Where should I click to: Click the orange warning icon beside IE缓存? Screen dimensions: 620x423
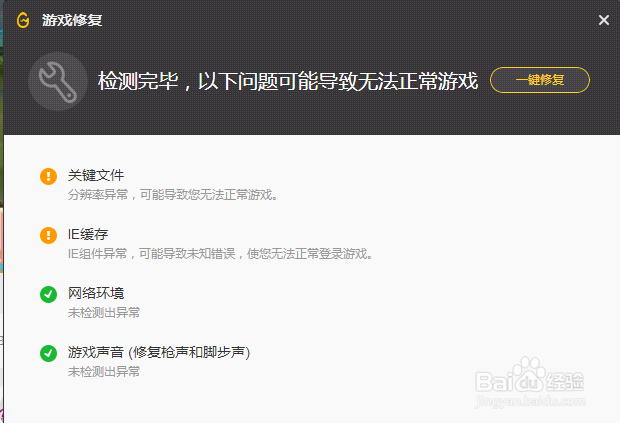[x=48, y=235]
